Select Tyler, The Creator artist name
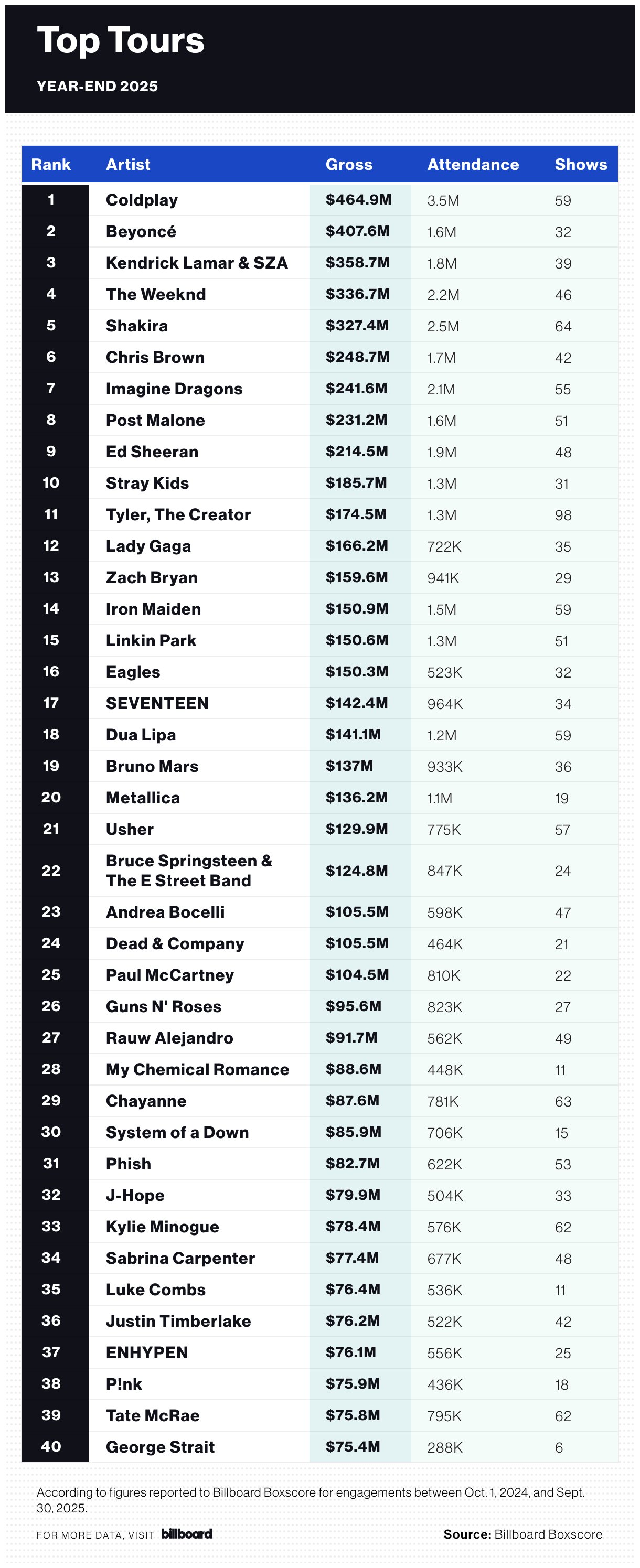 178,514
